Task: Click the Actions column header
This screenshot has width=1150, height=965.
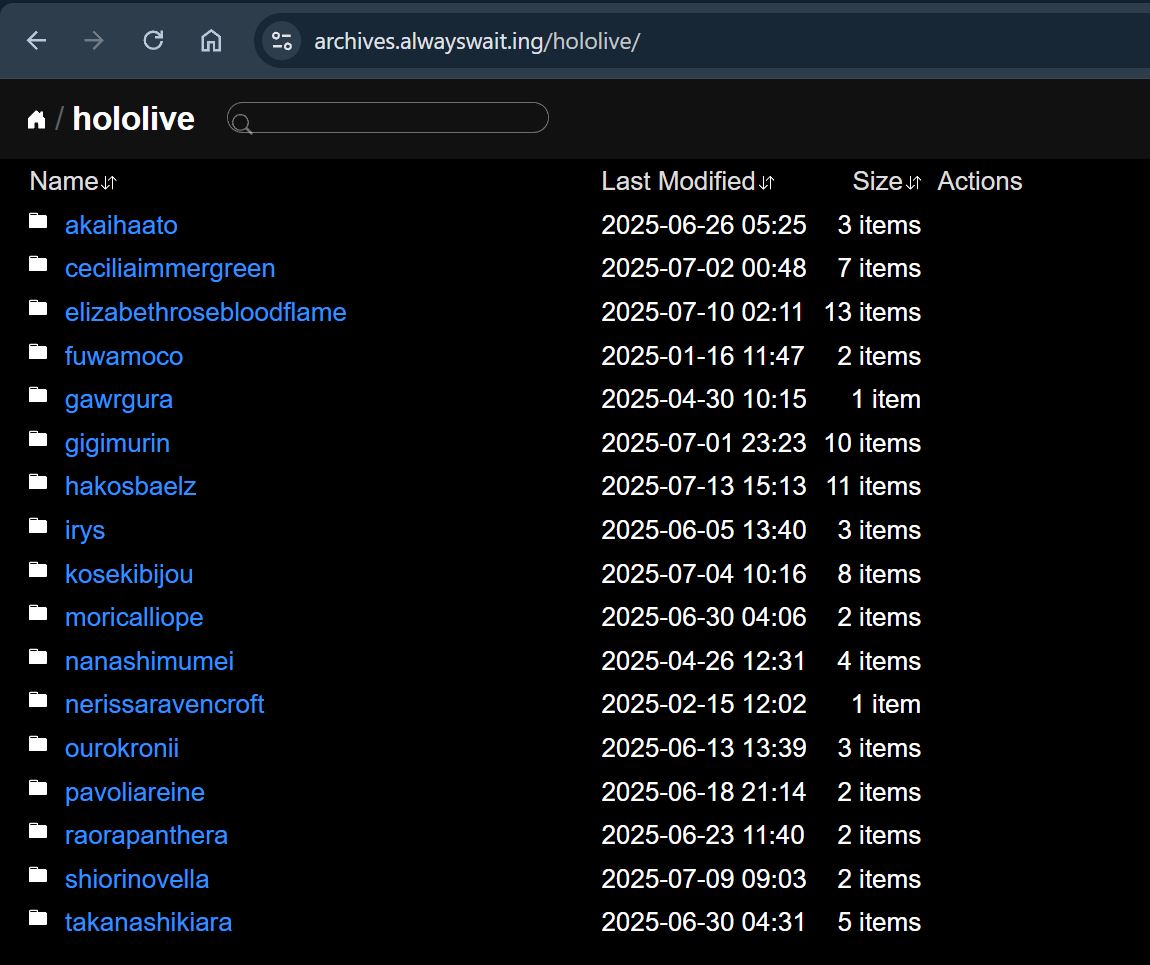Action: click(x=980, y=181)
